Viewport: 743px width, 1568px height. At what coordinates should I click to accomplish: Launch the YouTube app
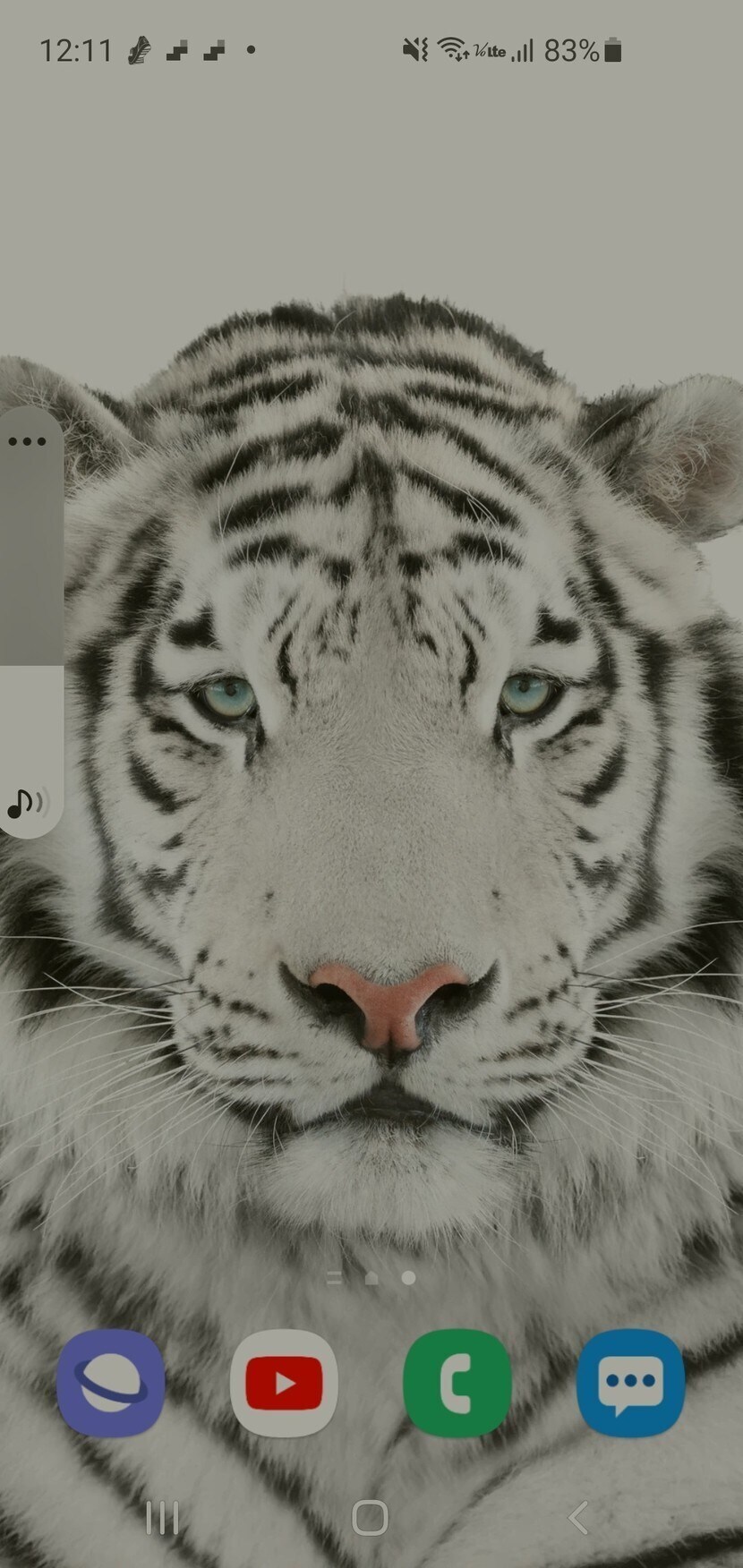(x=284, y=1383)
